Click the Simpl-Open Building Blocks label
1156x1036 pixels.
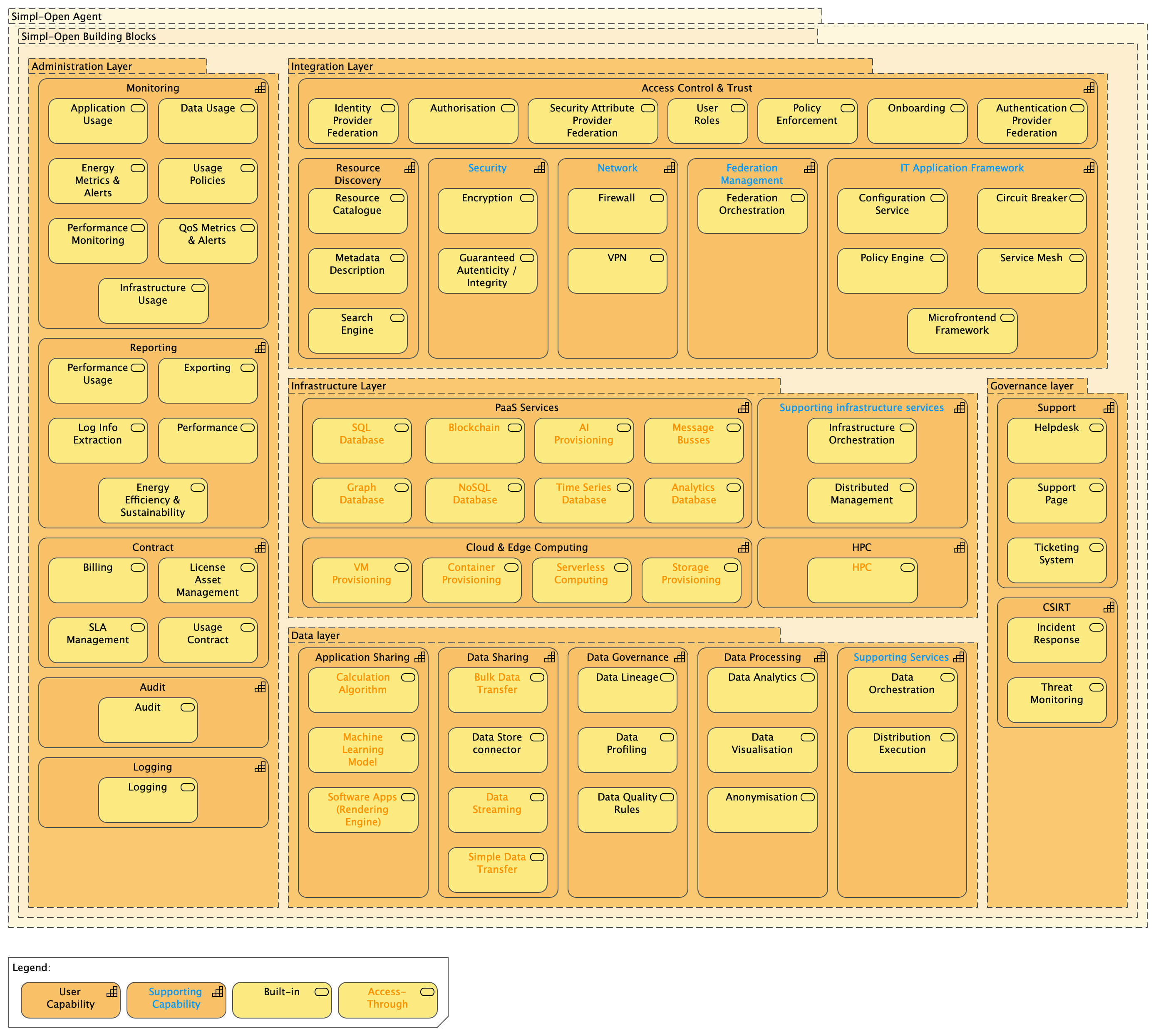tap(88, 37)
